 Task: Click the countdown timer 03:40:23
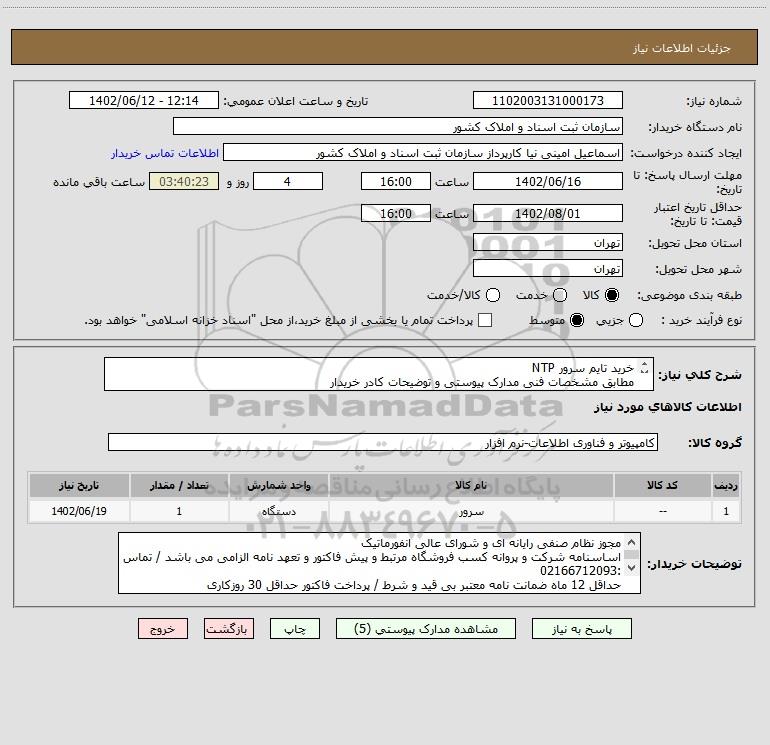pyautogui.click(x=184, y=182)
